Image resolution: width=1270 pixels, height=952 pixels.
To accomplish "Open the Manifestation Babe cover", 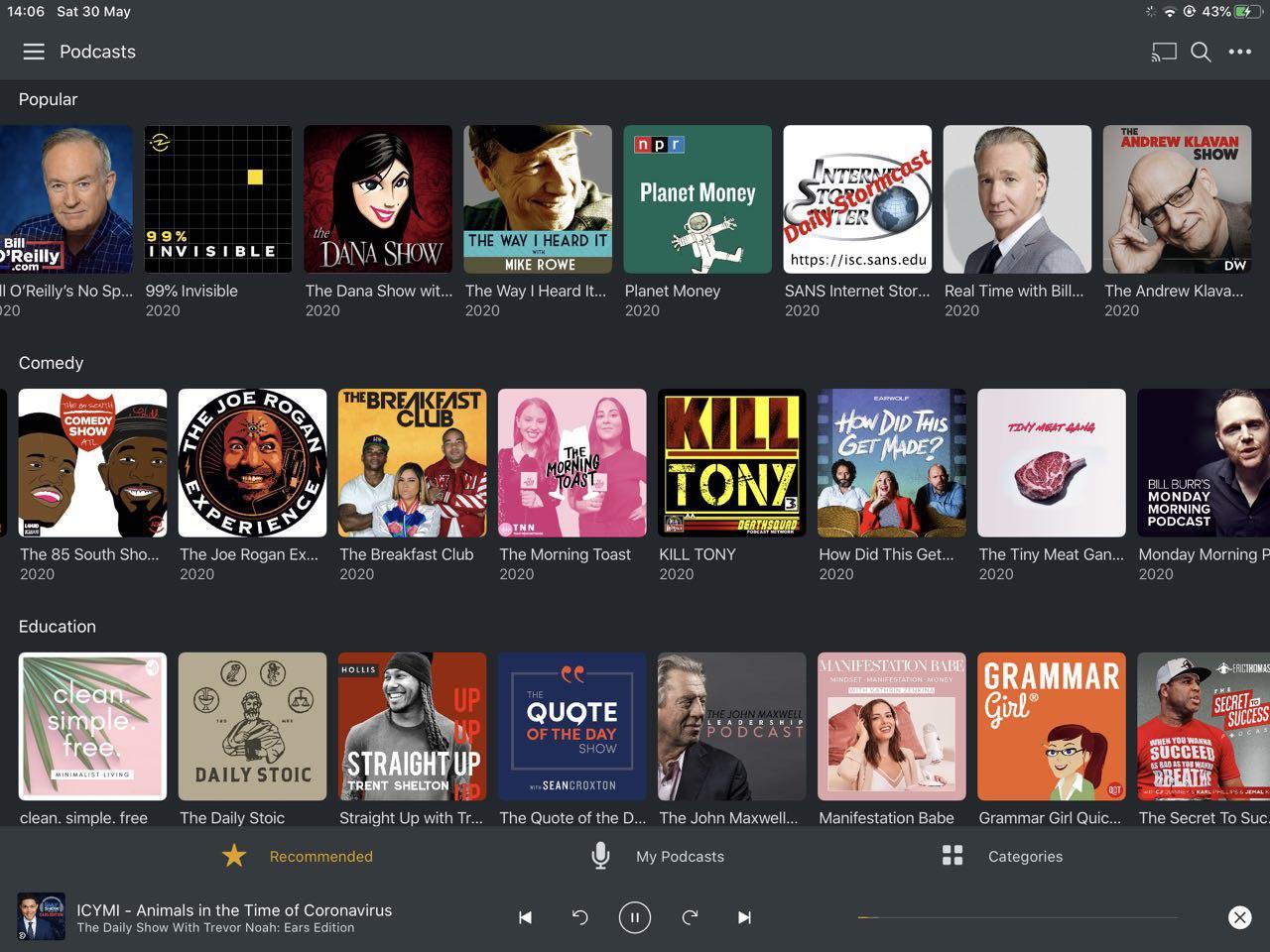I will [x=891, y=726].
